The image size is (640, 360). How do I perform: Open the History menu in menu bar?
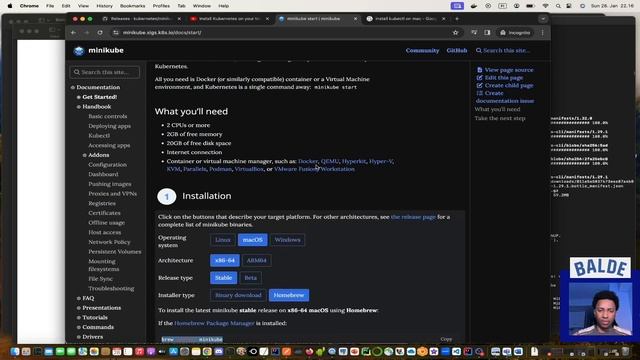pos(104,6)
